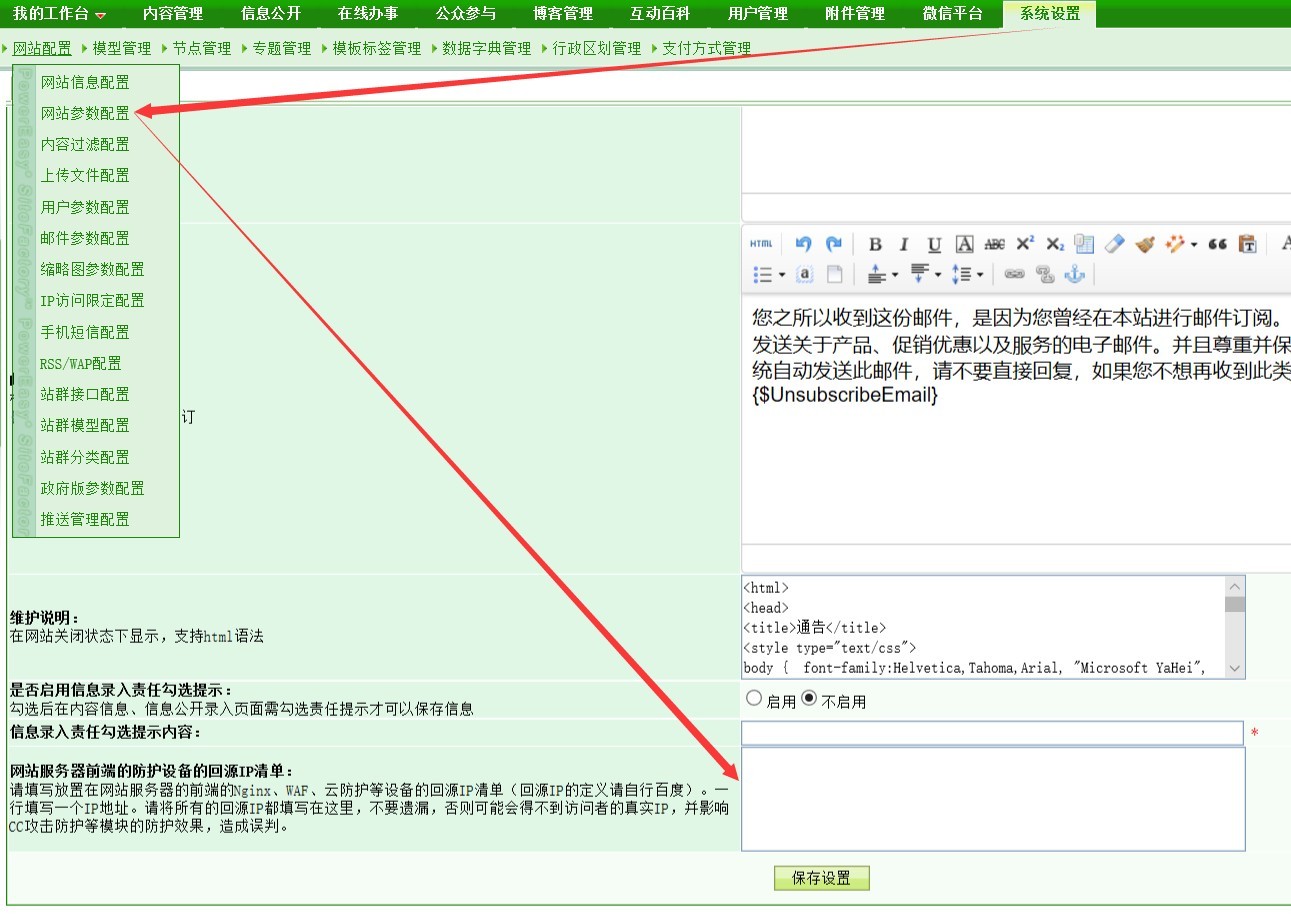Open the 模型管理 link in the submenu bar
This screenshot has width=1291, height=918.
point(121,48)
